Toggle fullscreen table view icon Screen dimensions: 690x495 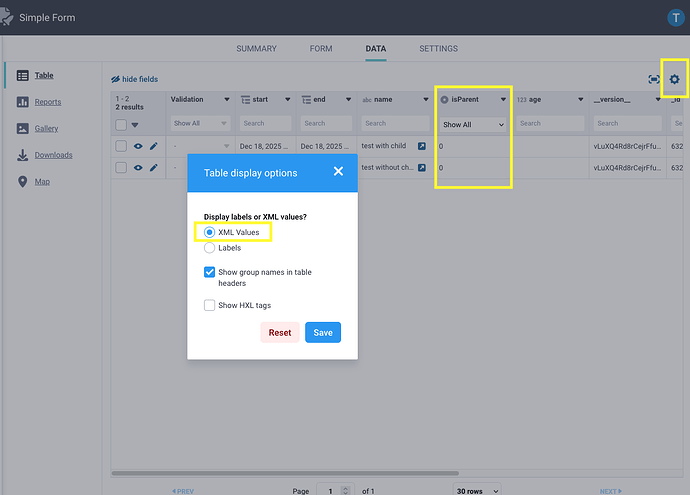tap(654, 79)
